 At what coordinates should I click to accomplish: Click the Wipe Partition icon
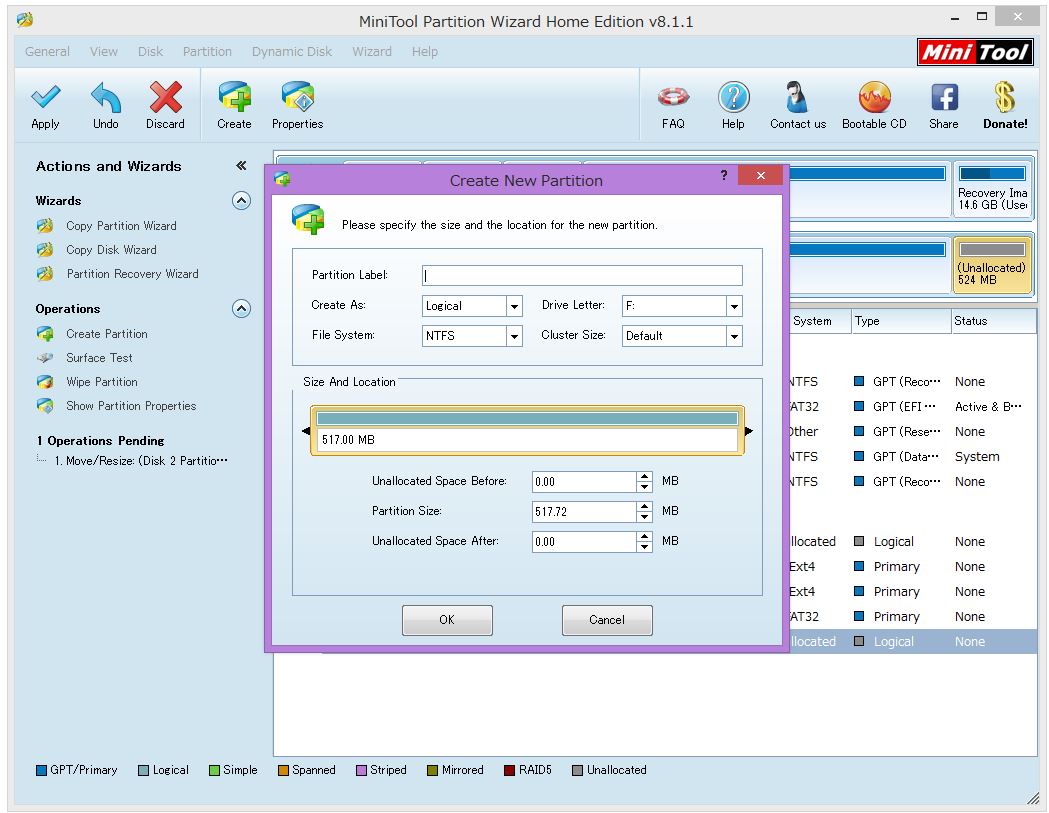(45, 381)
